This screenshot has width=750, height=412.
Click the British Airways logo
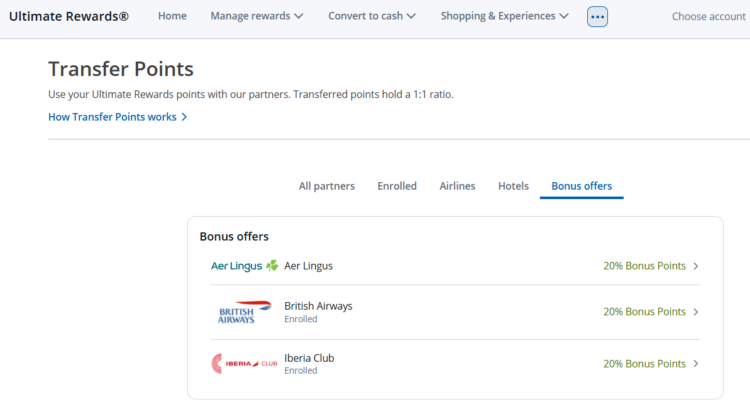click(245, 312)
